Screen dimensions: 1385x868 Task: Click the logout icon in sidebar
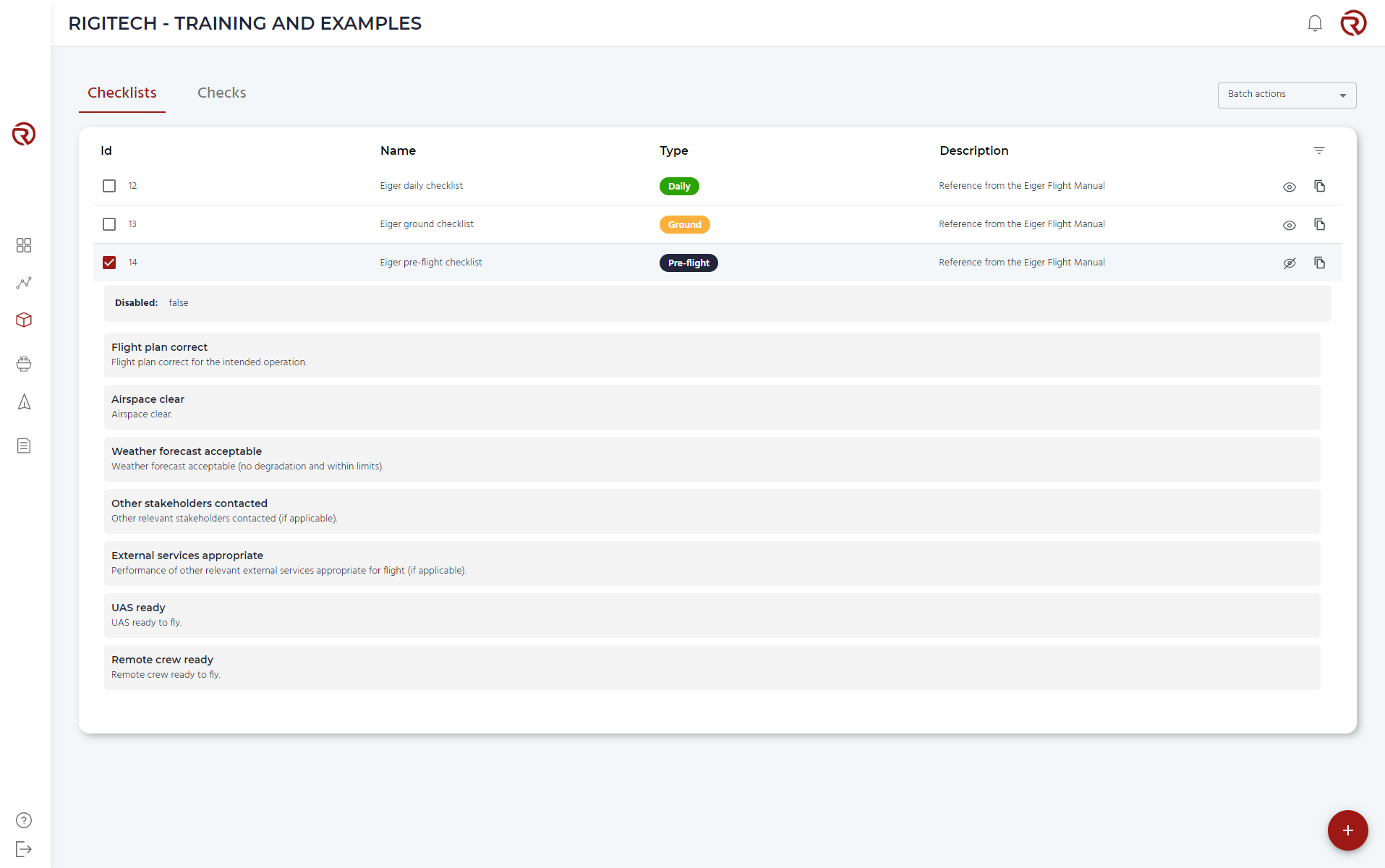[24, 849]
